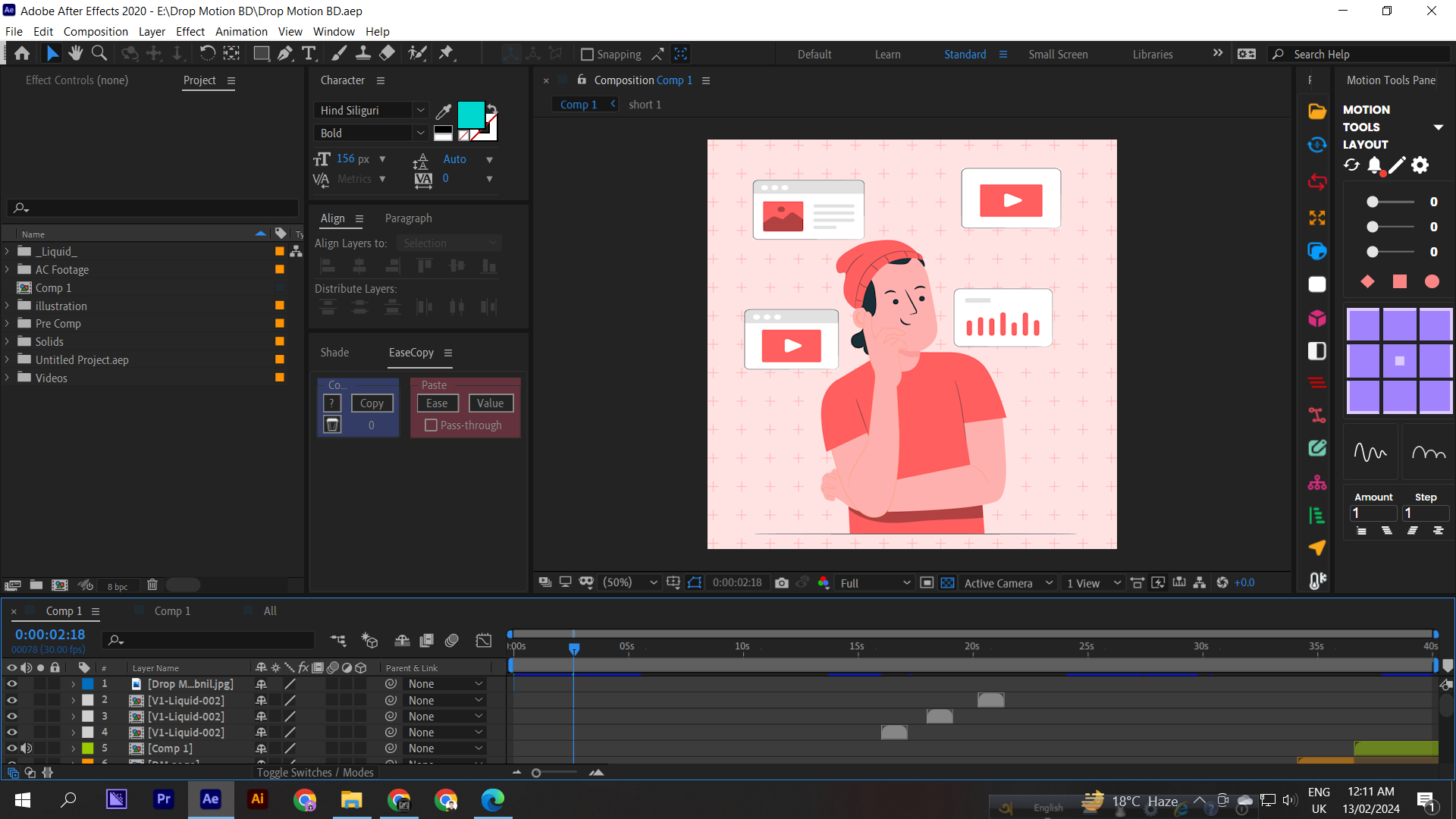Image resolution: width=1456 pixels, height=819 pixels.
Task: Click Copy button in EaseCopy
Action: click(x=372, y=403)
